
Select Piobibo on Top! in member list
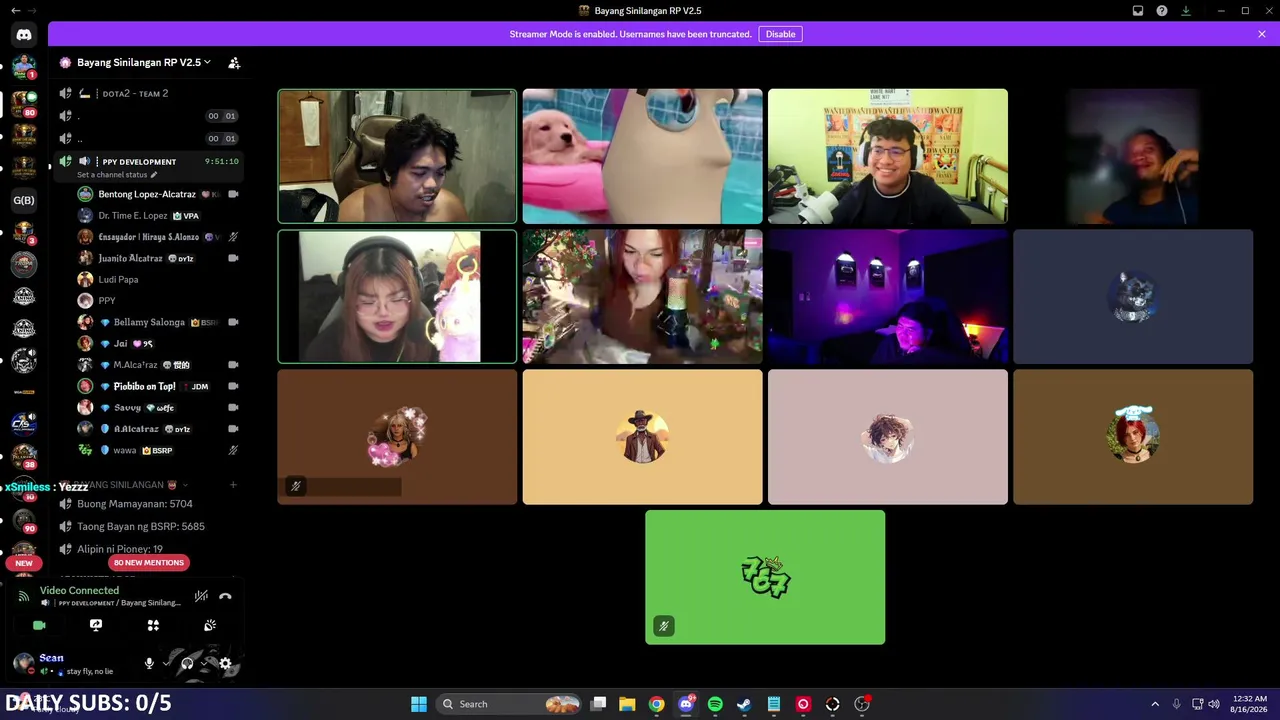click(x=158, y=386)
